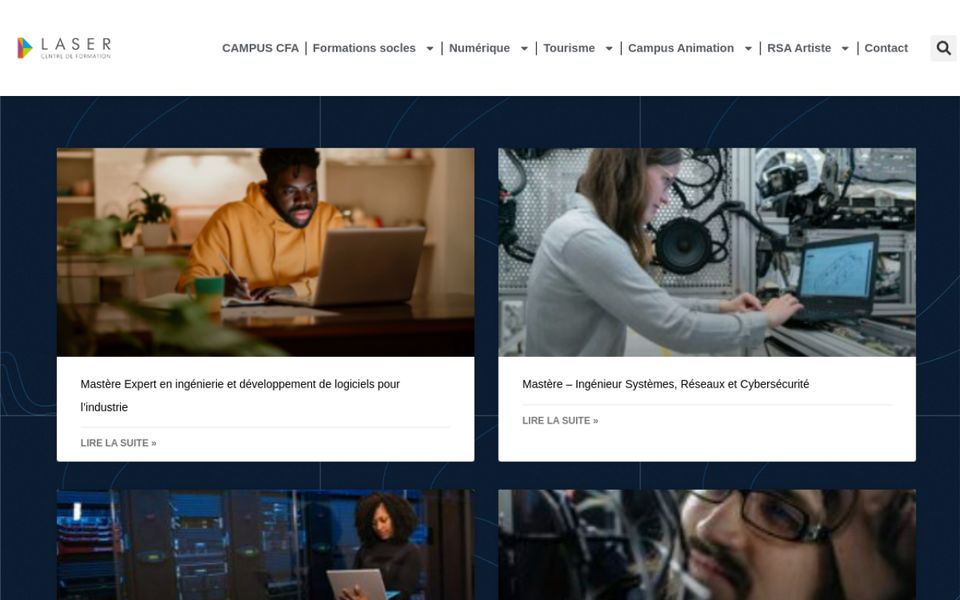Open the server room woman with tablet thumbnail
Image resolution: width=960 pixels, height=600 pixels.
(266, 545)
